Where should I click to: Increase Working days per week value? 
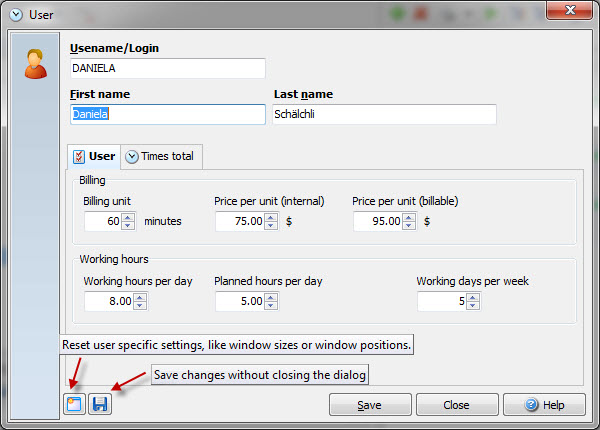[473, 297]
